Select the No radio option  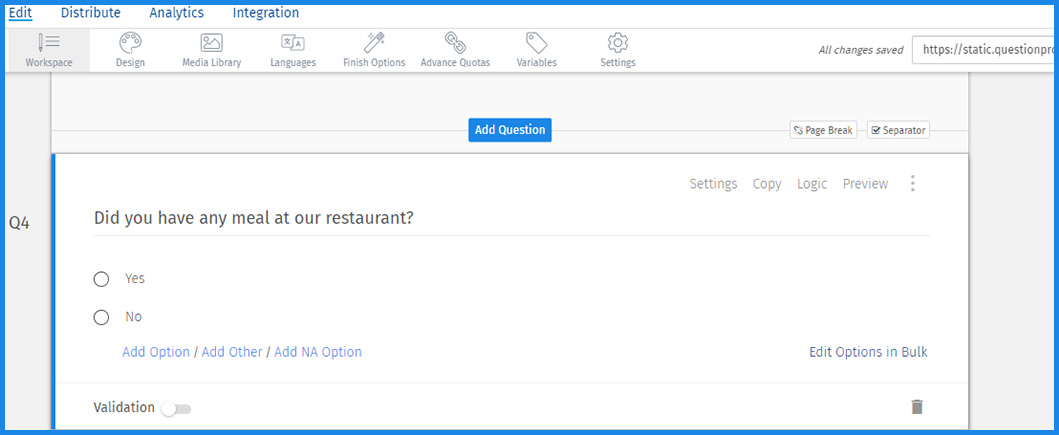click(101, 317)
